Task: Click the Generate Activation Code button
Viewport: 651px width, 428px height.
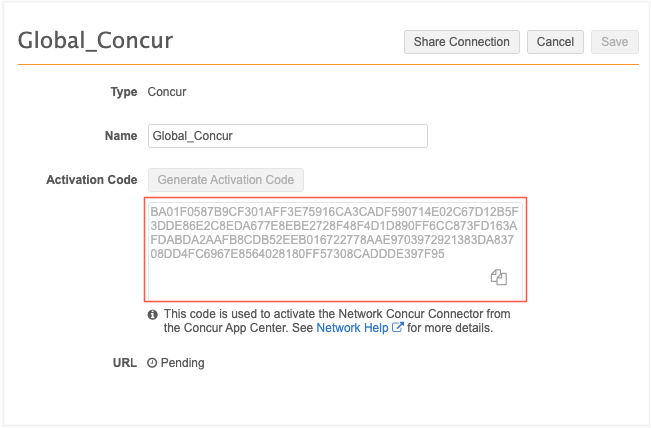Action: [x=226, y=180]
